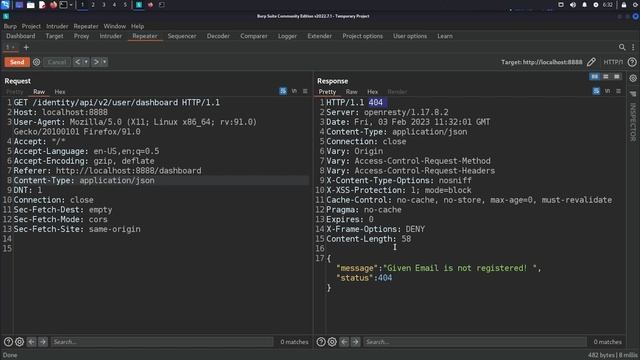This screenshot has height=360, width=640.
Task: Expand the Inspector side panel
Action: [x=633, y=122]
